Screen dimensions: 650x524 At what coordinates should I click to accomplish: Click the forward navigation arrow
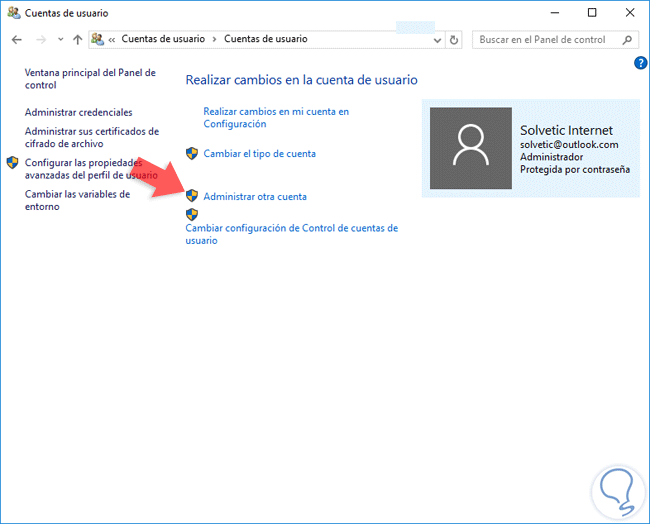(x=41, y=40)
